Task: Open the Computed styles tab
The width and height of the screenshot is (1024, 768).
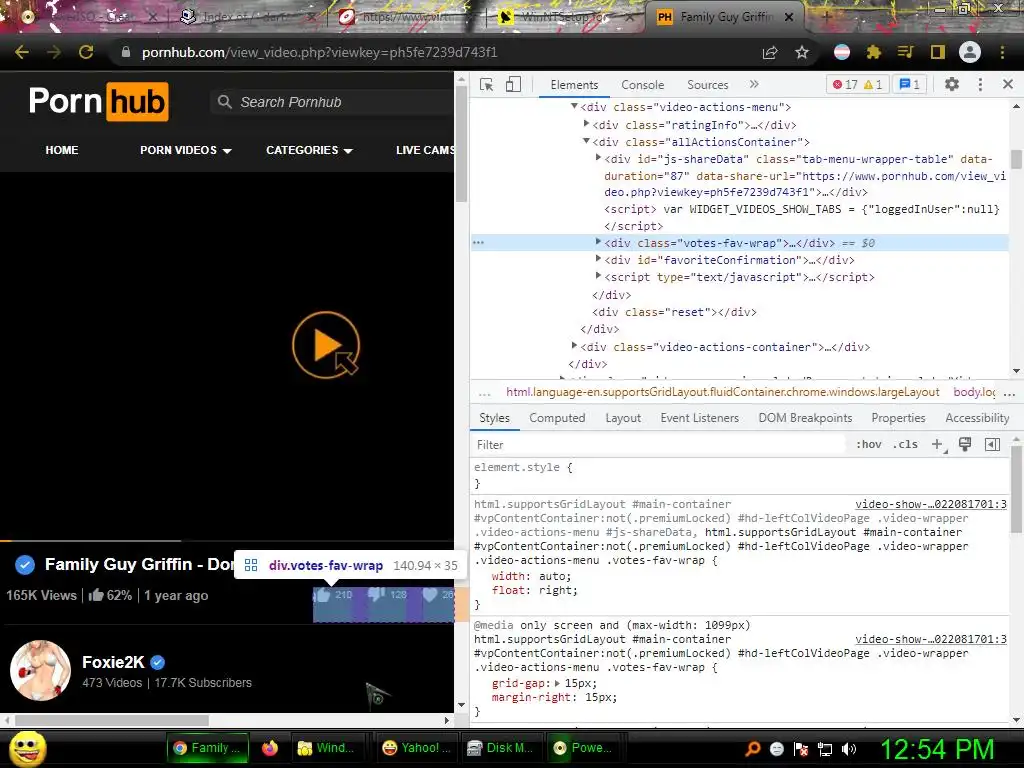Action: click(557, 418)
